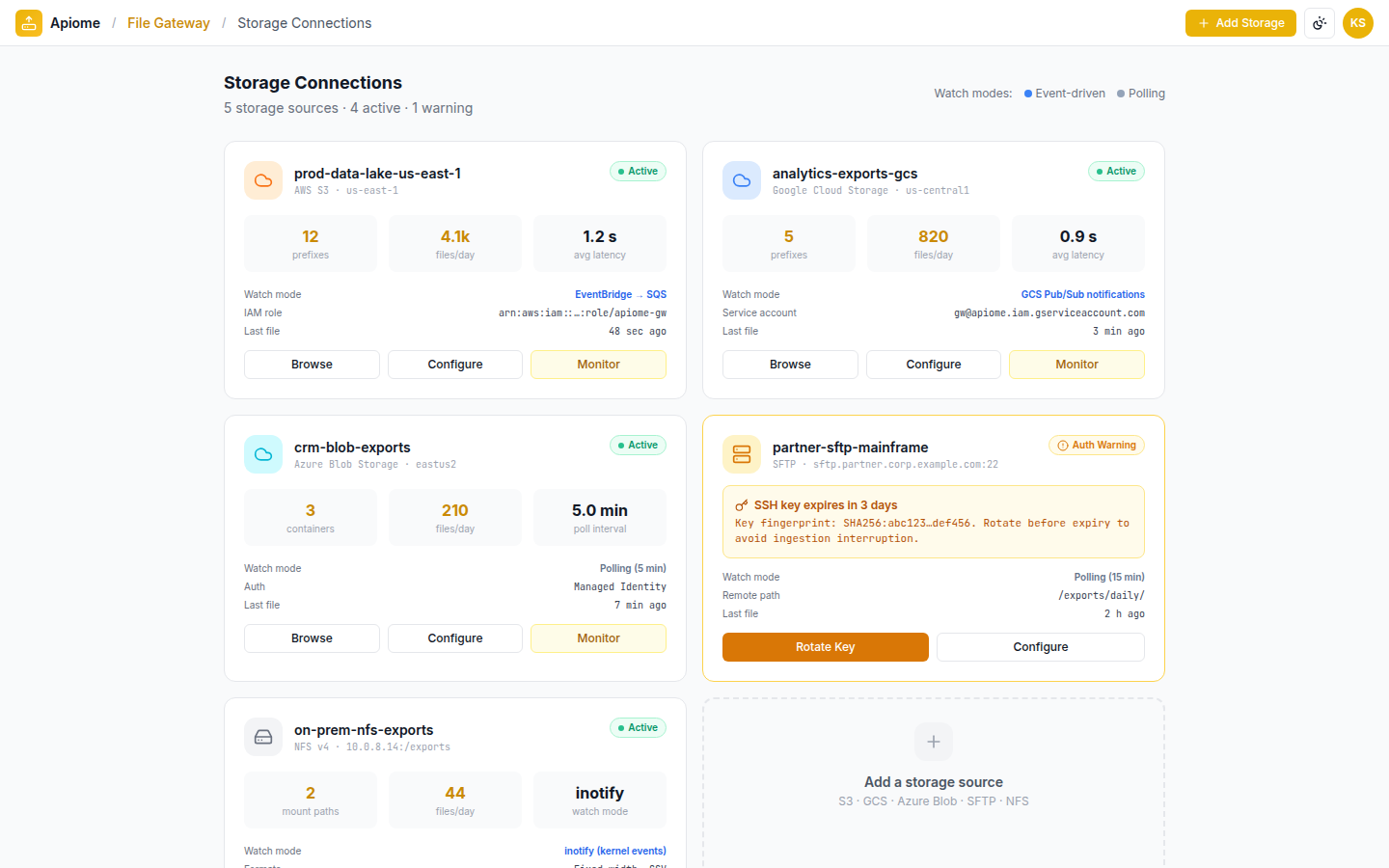This screenshot has height=868, width=1389.
Task: Click the inotify (kernel events) text
Action: (615, 852)
